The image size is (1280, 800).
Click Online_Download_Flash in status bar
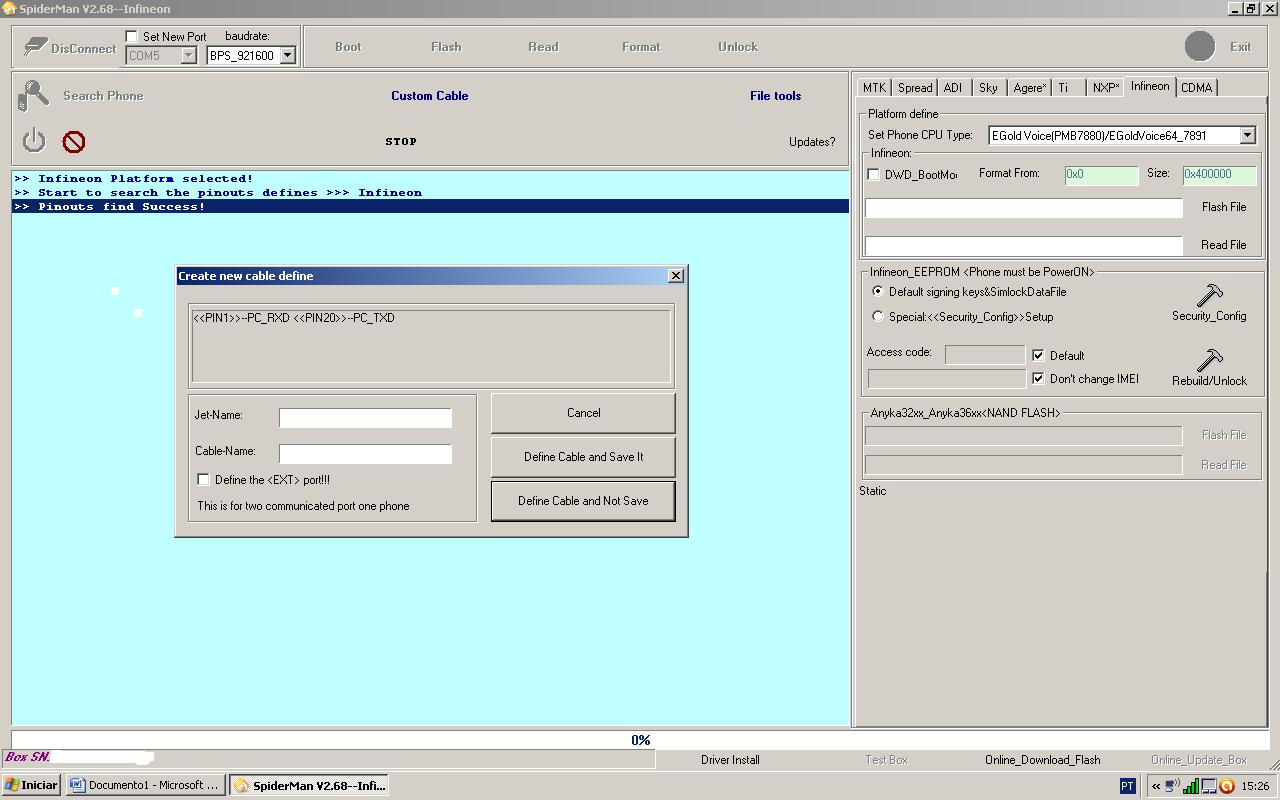click(1042, 760)
